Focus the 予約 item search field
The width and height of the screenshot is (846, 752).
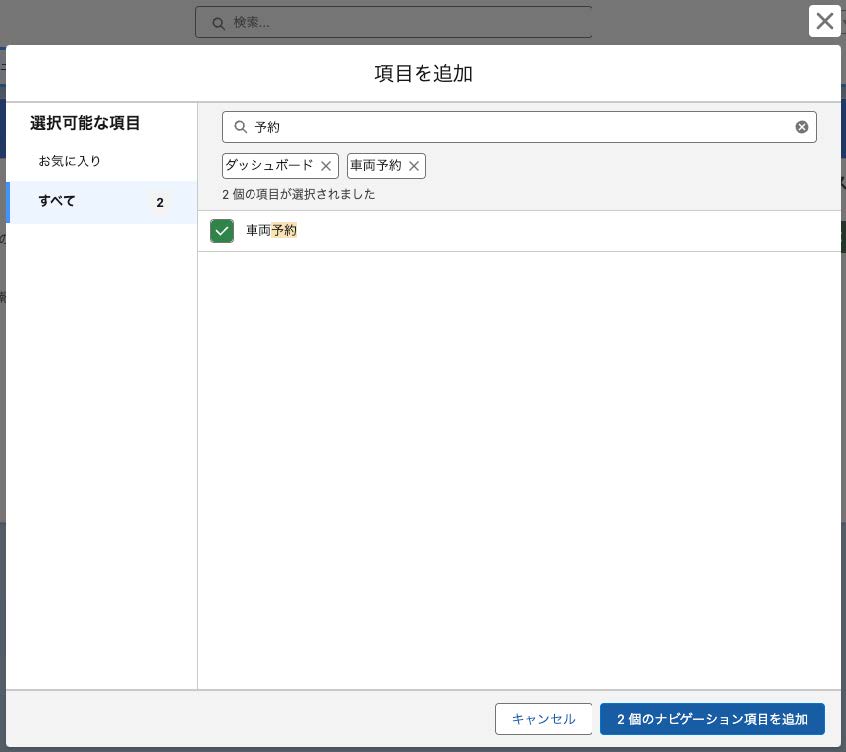coord(519,127)
